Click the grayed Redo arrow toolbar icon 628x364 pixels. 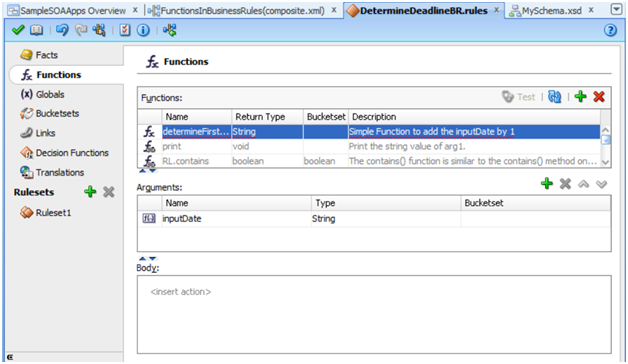pyautogui.click(x=81, y=30)
